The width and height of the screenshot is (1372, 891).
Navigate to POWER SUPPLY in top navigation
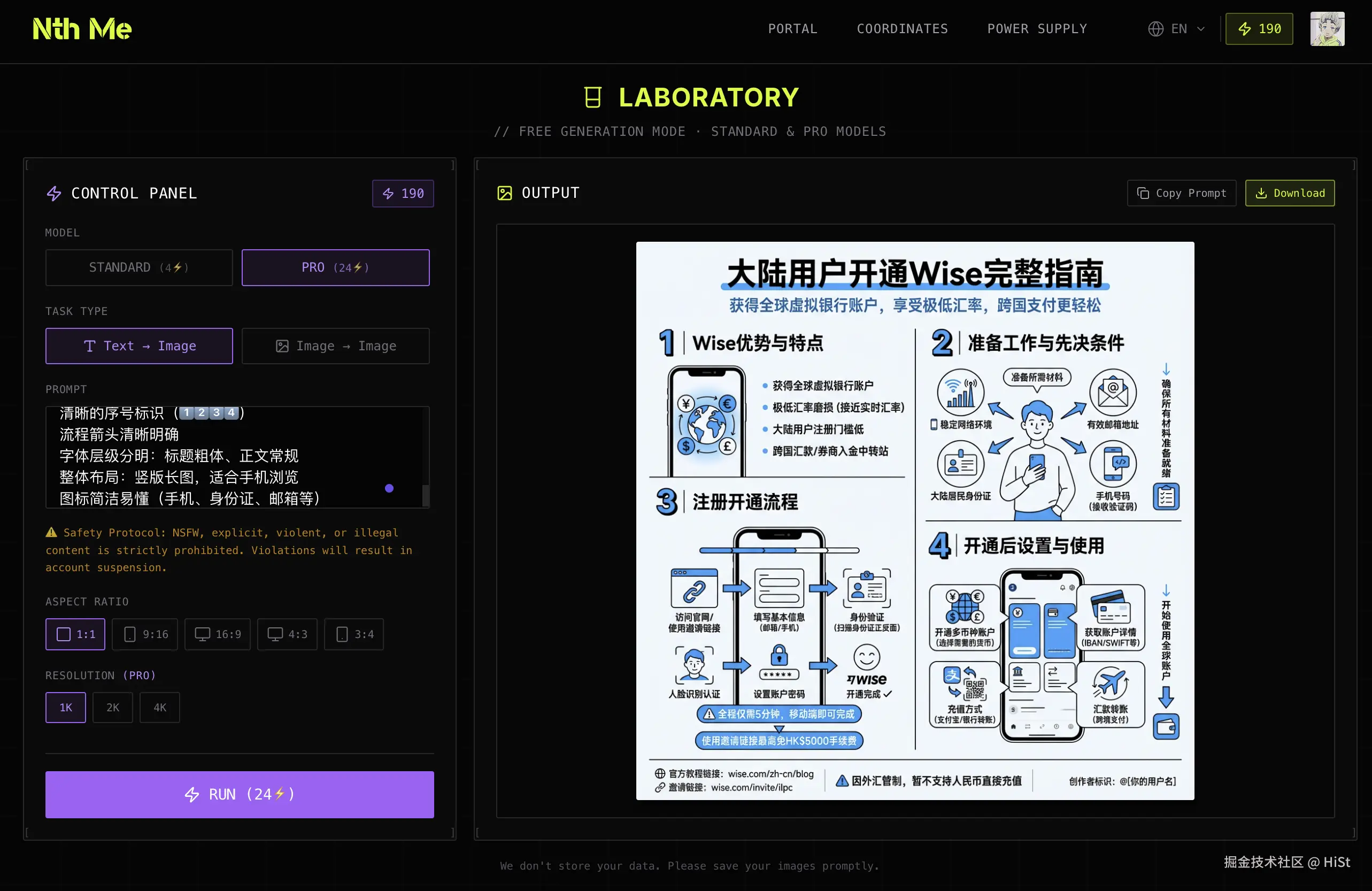coord(1037,28)
